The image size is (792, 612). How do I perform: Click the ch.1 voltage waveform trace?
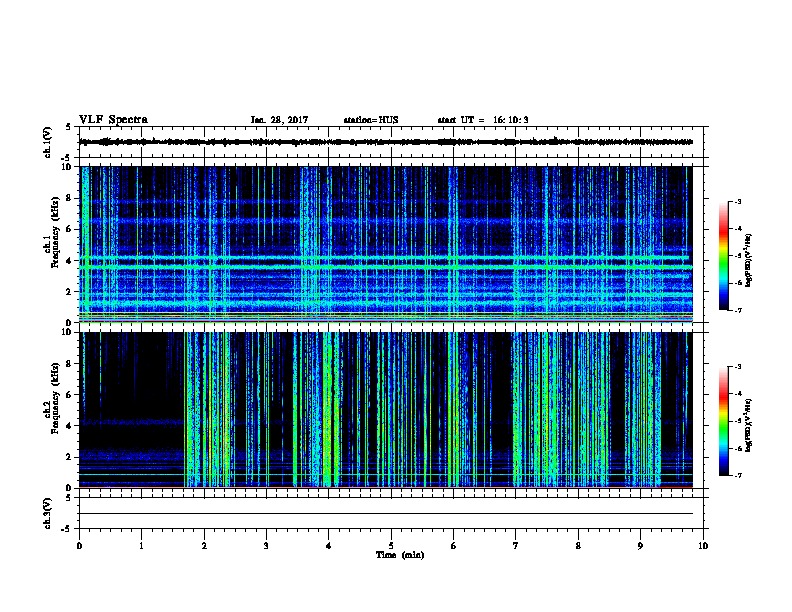386,142
